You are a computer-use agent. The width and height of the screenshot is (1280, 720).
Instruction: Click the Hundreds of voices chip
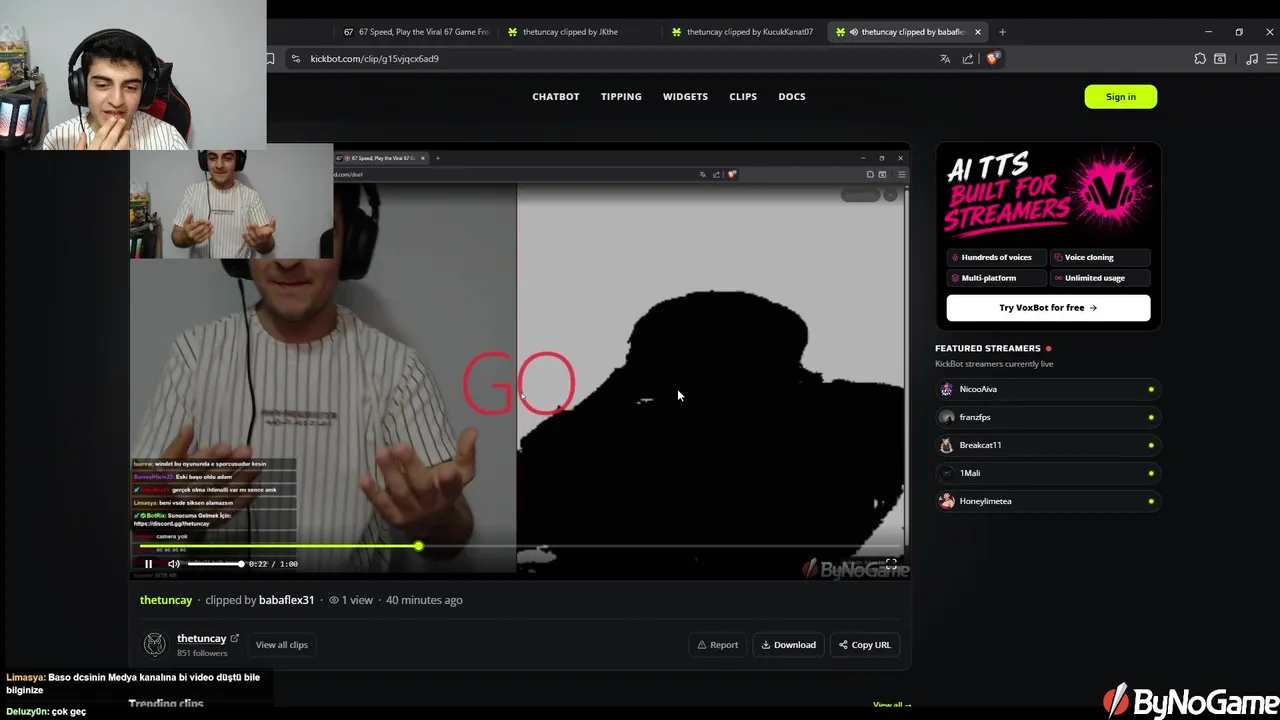tap(997, 258)
